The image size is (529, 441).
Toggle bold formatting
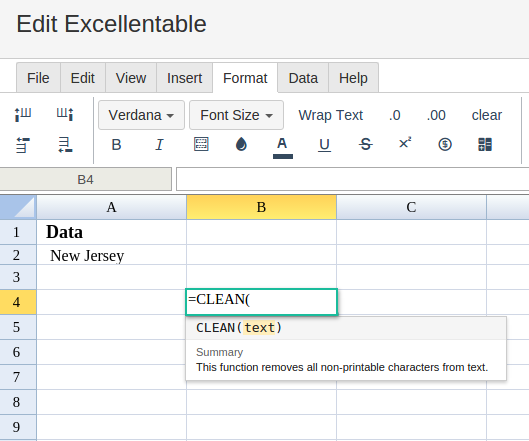click(x=116, y=145)
